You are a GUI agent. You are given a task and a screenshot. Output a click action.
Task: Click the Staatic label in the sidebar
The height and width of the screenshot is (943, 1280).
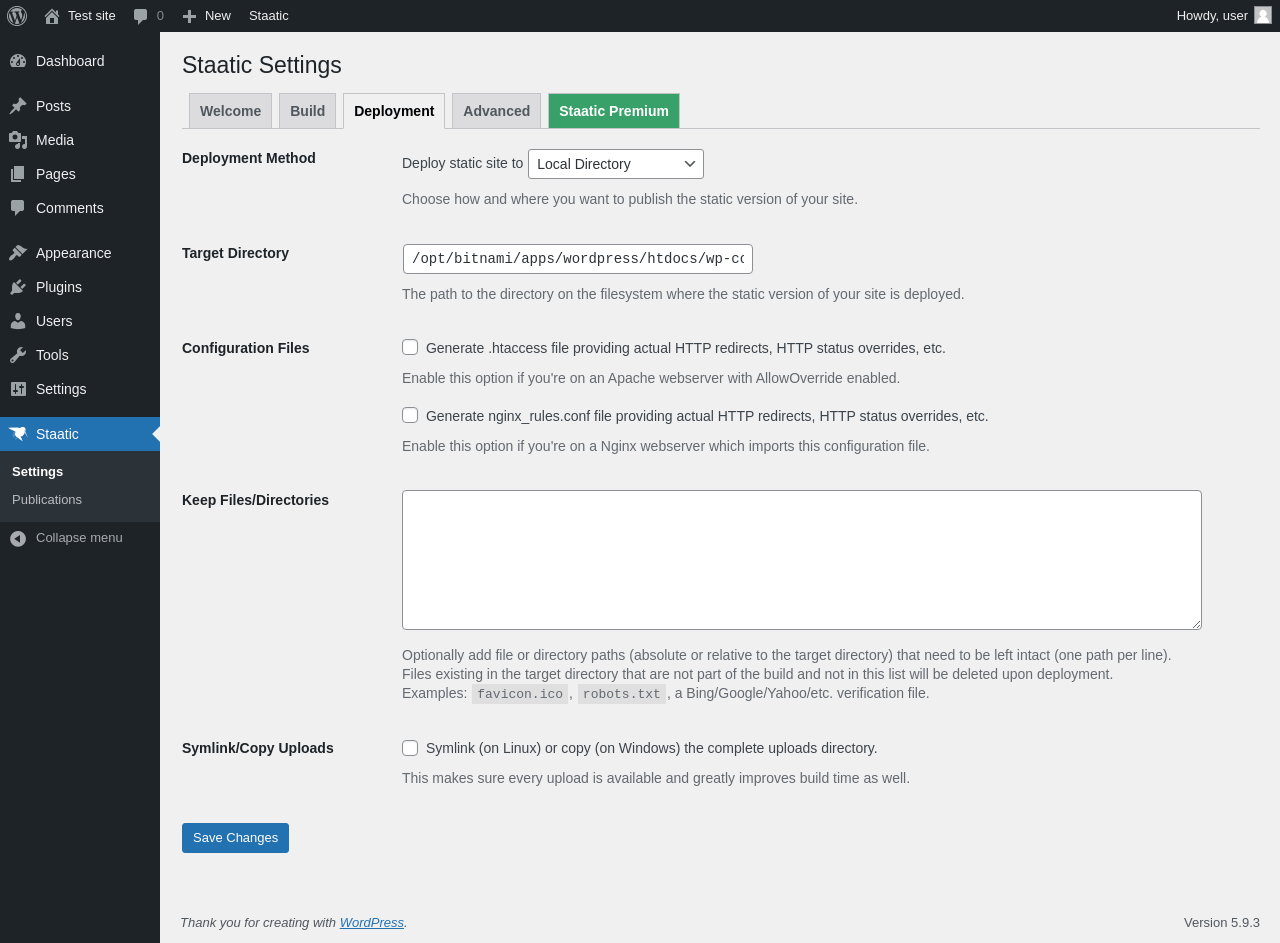[57, 434]
